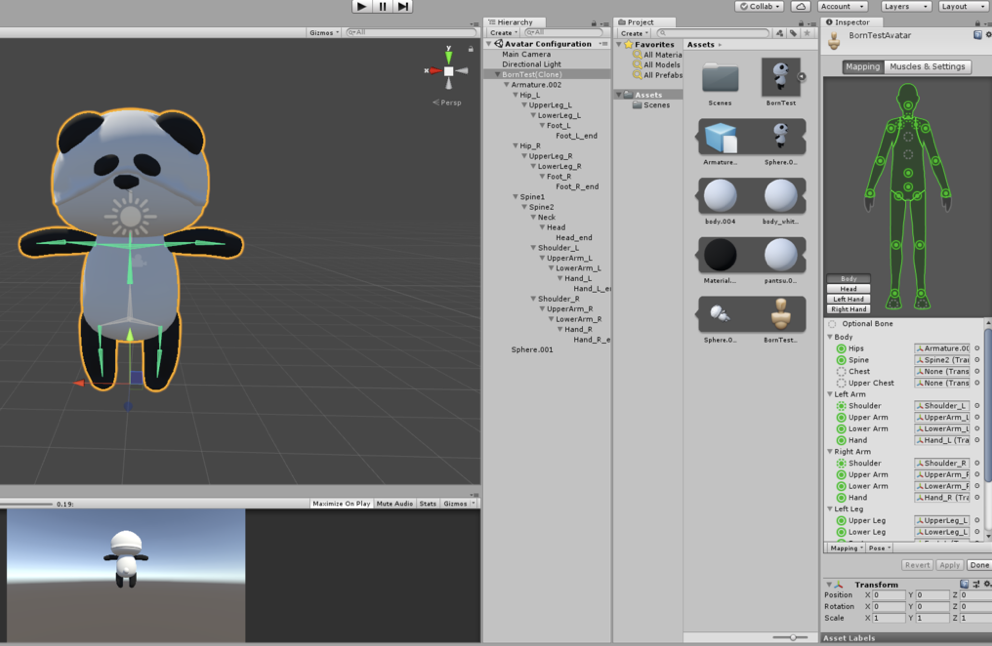Viewport: 992px width, 646px height.
Task: Show the Left Hand mapping view
Action: (x=848, y=299)
